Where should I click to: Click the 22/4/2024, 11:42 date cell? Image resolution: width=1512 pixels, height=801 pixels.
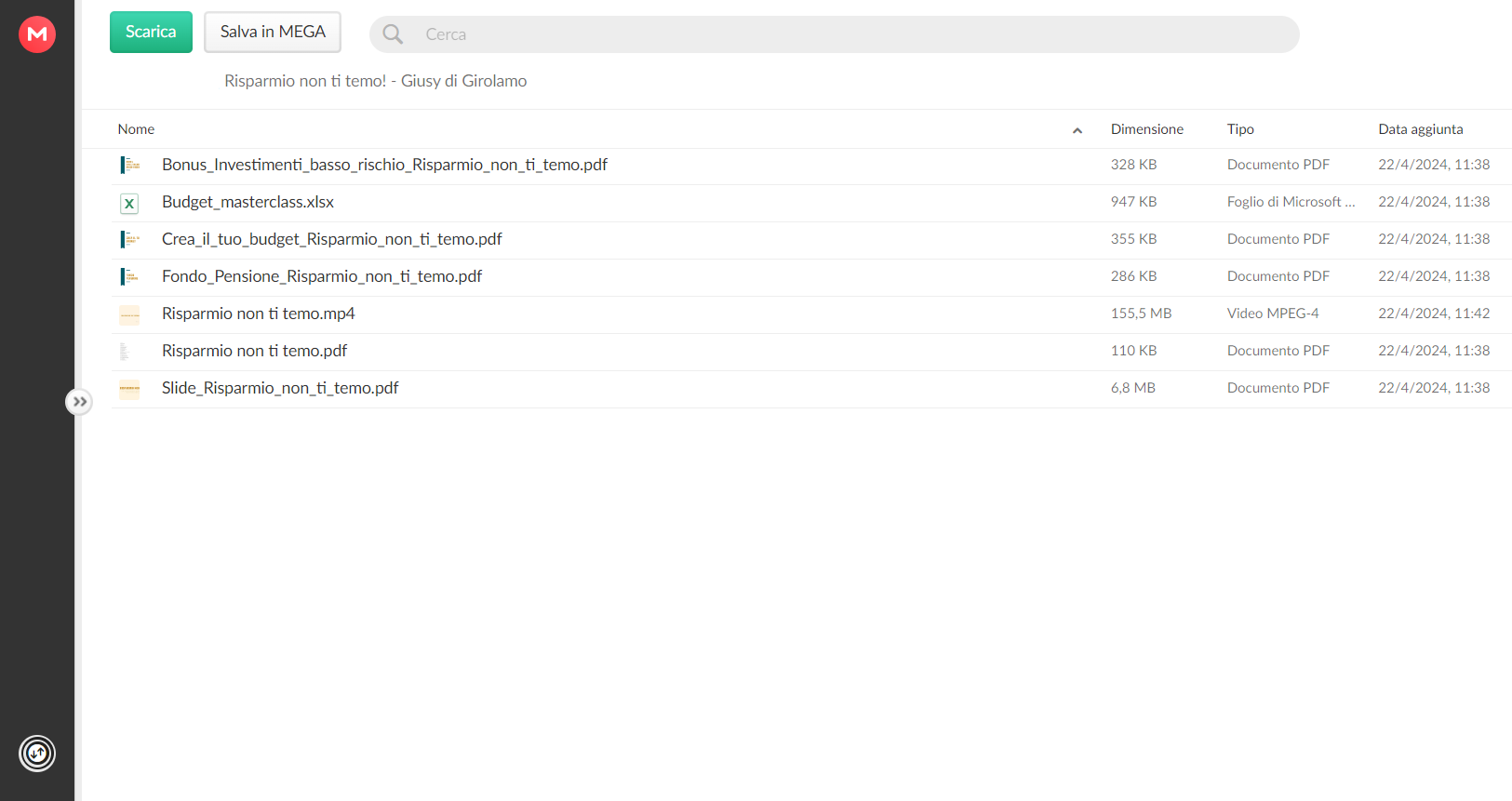(1434, 314)
